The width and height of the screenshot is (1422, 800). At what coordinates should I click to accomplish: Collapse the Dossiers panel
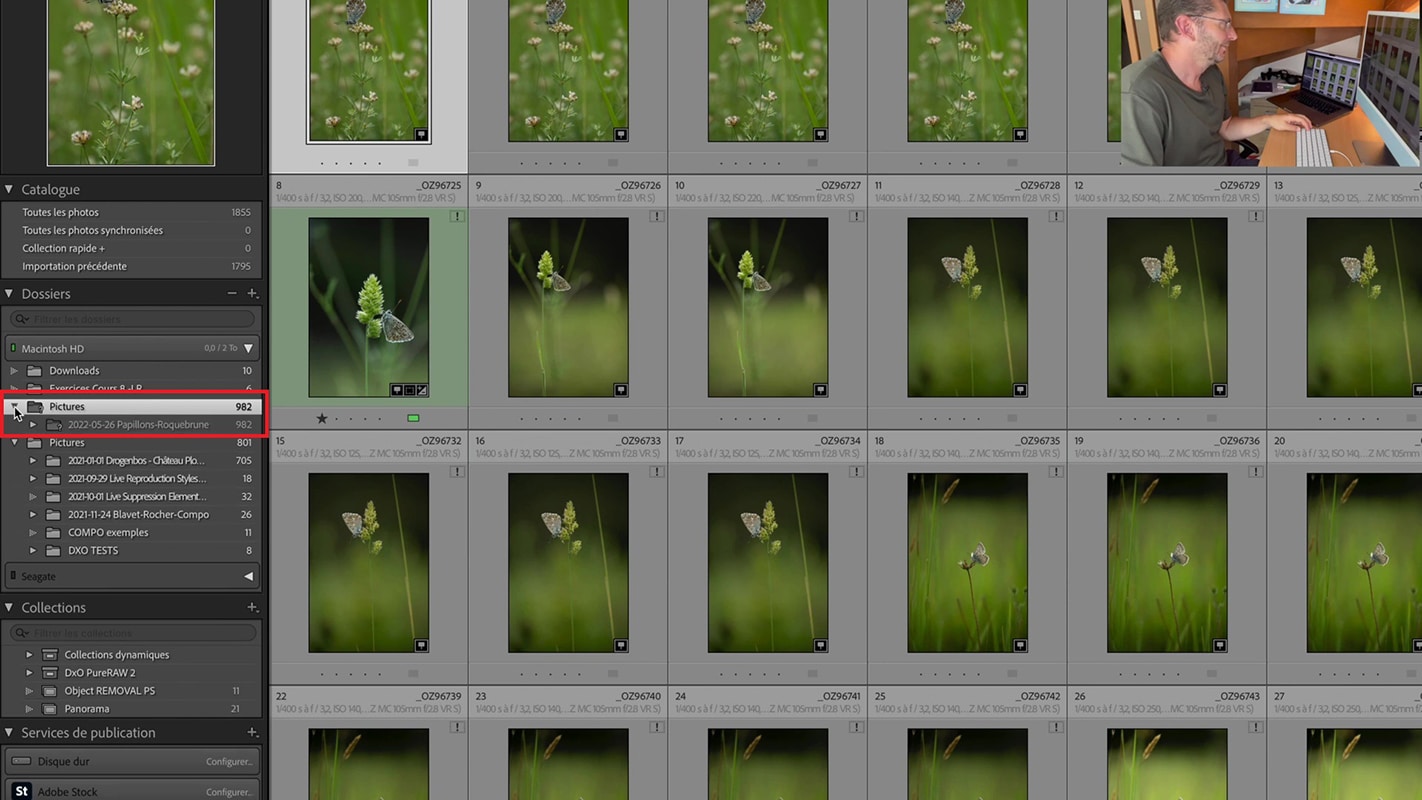[x=9, y=294]
